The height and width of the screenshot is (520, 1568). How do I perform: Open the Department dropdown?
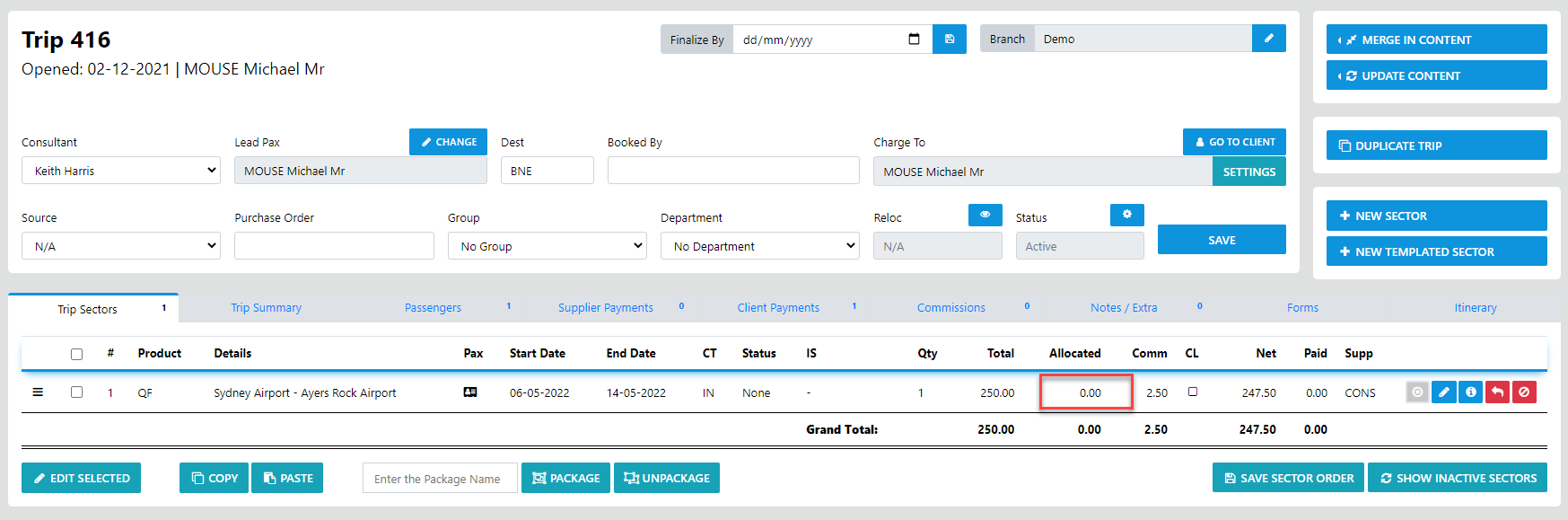point(759,246)
